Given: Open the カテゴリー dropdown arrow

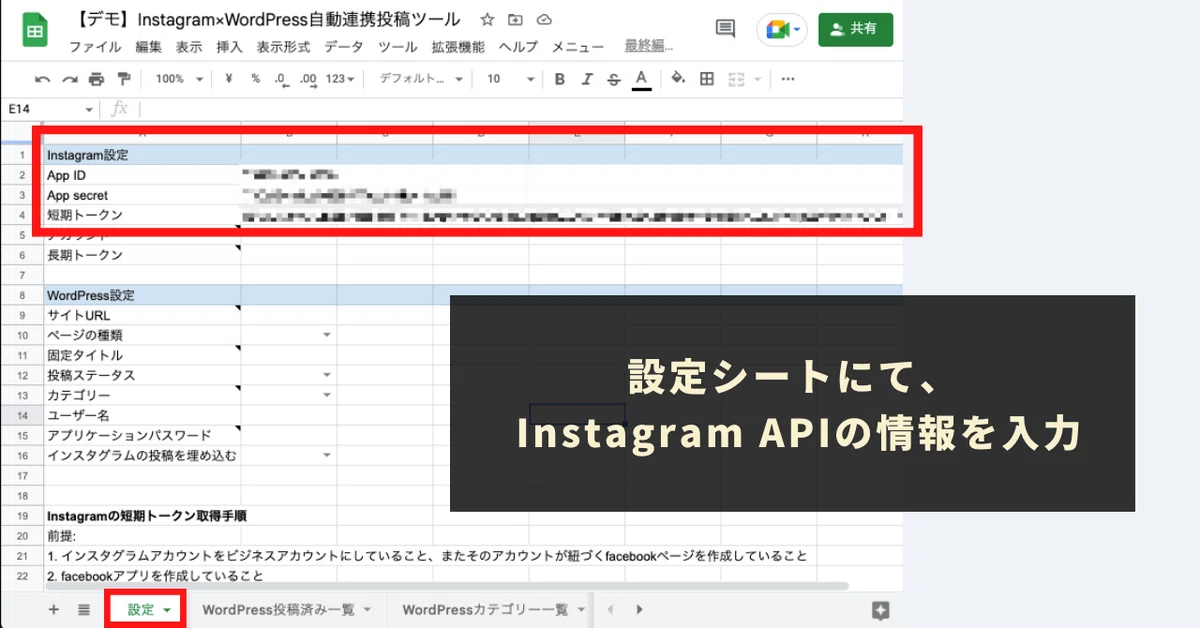Looking at the screenshot, I should tap(327, 395).
